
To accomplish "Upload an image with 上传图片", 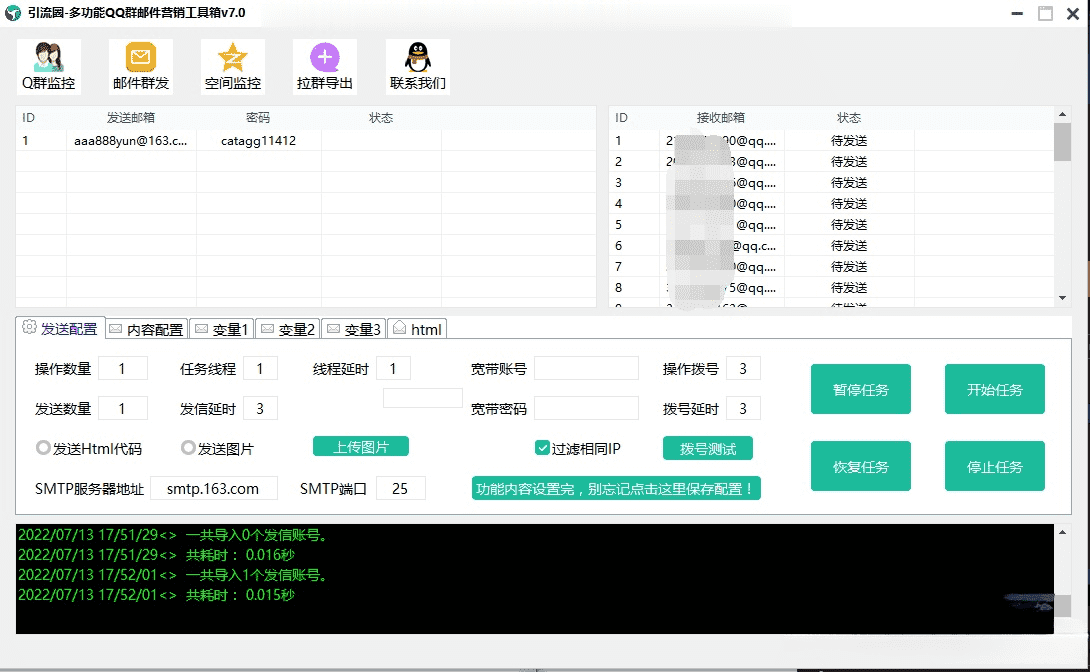I will (x=360, y=447).
